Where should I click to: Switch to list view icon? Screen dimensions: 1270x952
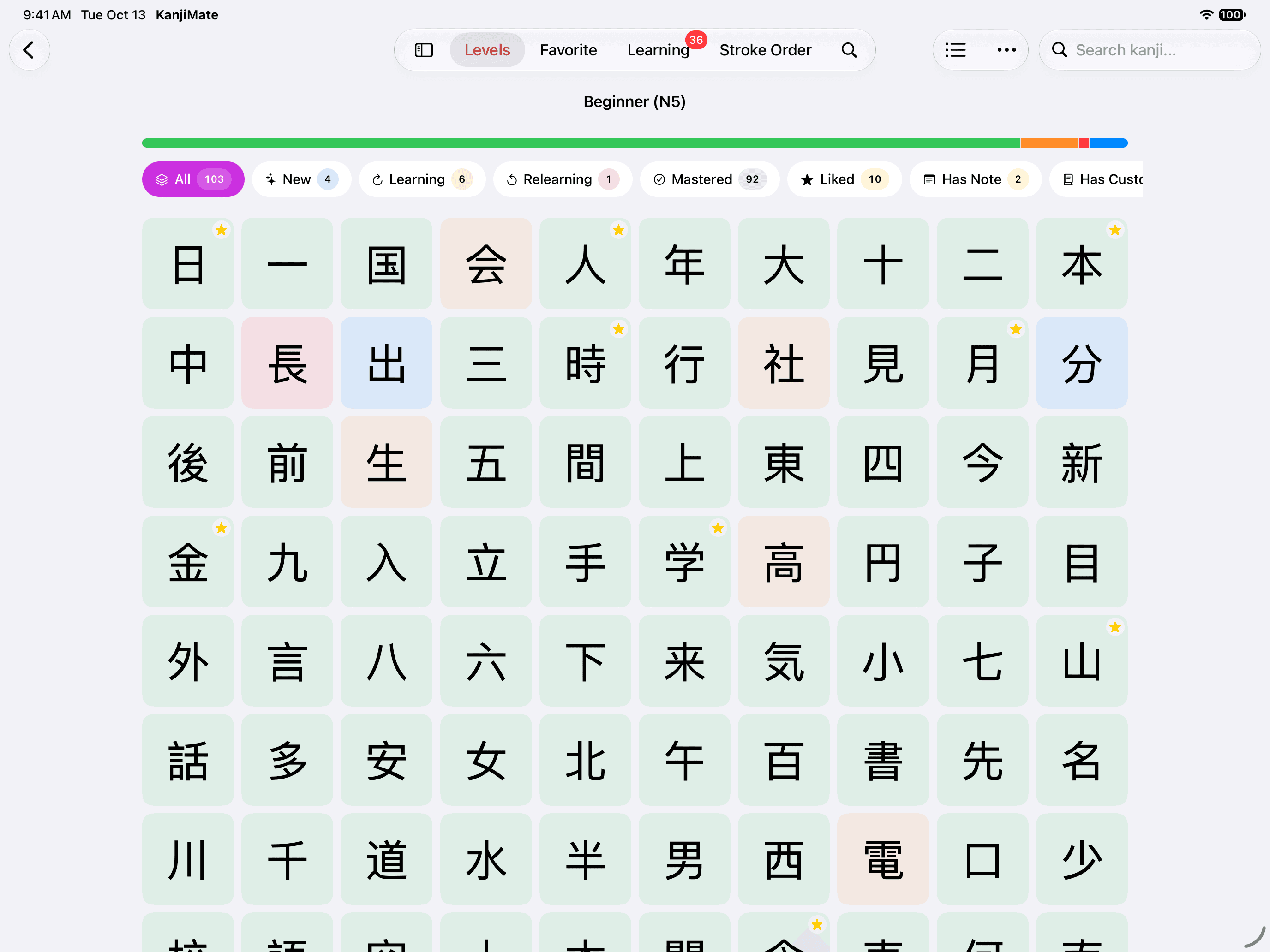(x=955, y=50)
